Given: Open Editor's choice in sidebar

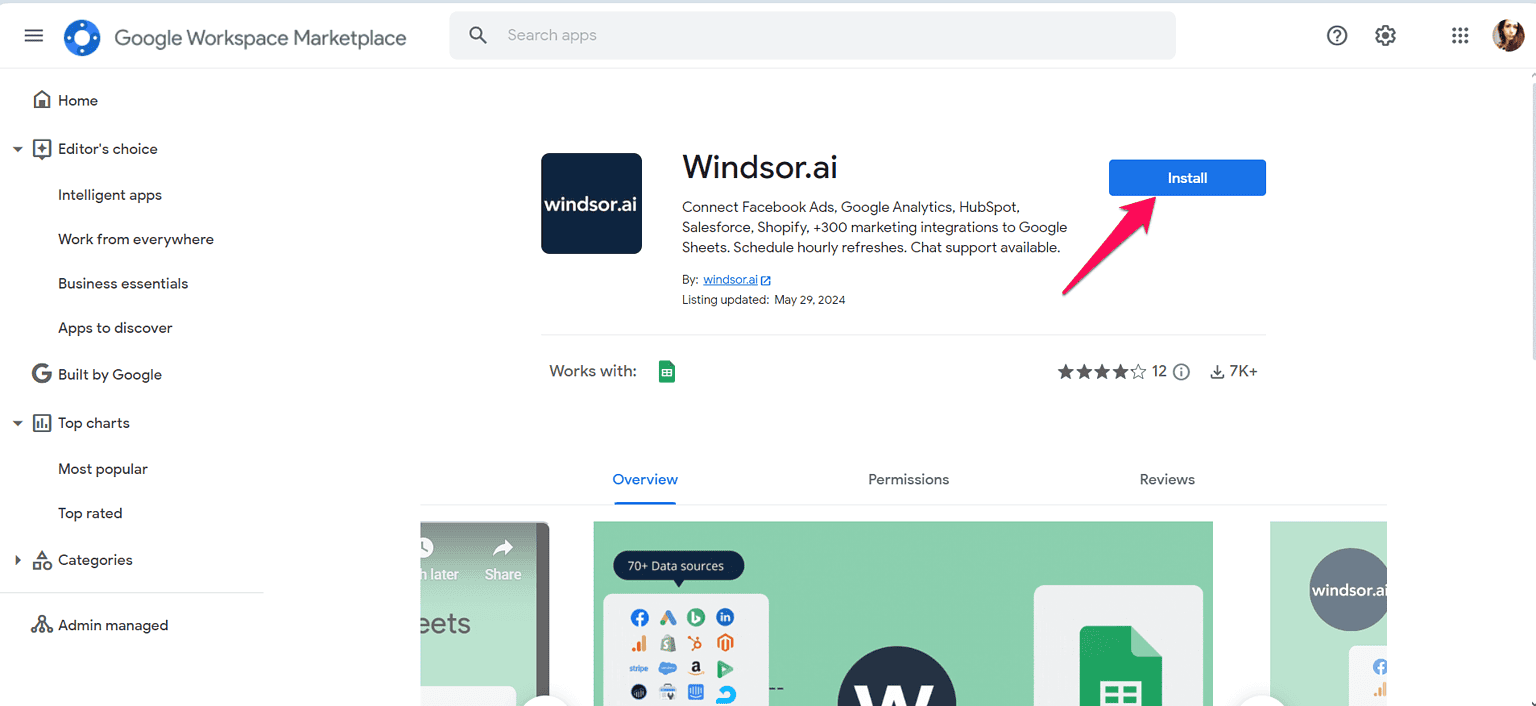Looking at the screenshot, I should pyautogui.click(x=107, y=149).
